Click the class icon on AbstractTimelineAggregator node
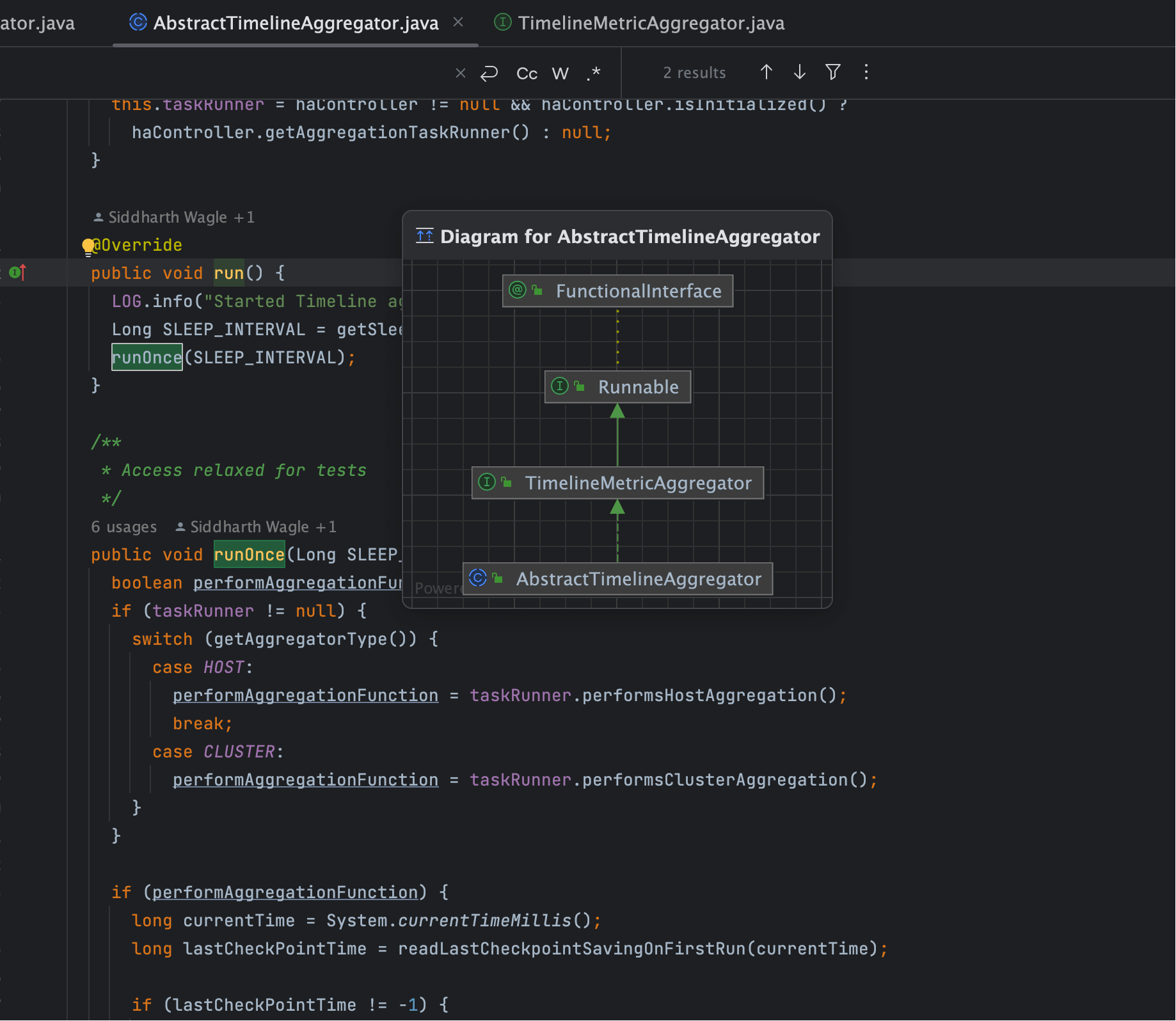 tap(477, 578)
